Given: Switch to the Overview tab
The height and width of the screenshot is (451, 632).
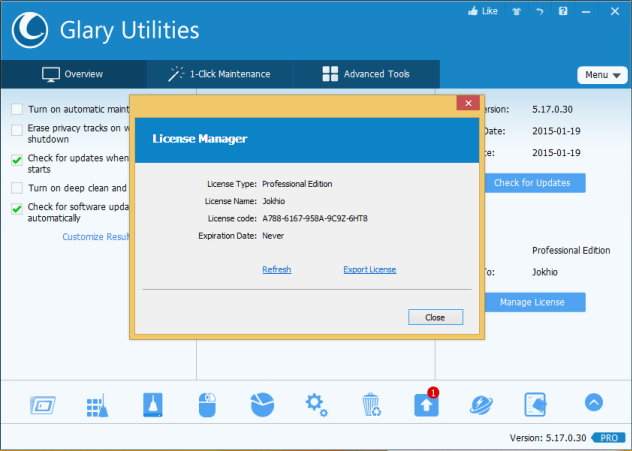Looking at the screenshot, I should click(x=73, y=74).
